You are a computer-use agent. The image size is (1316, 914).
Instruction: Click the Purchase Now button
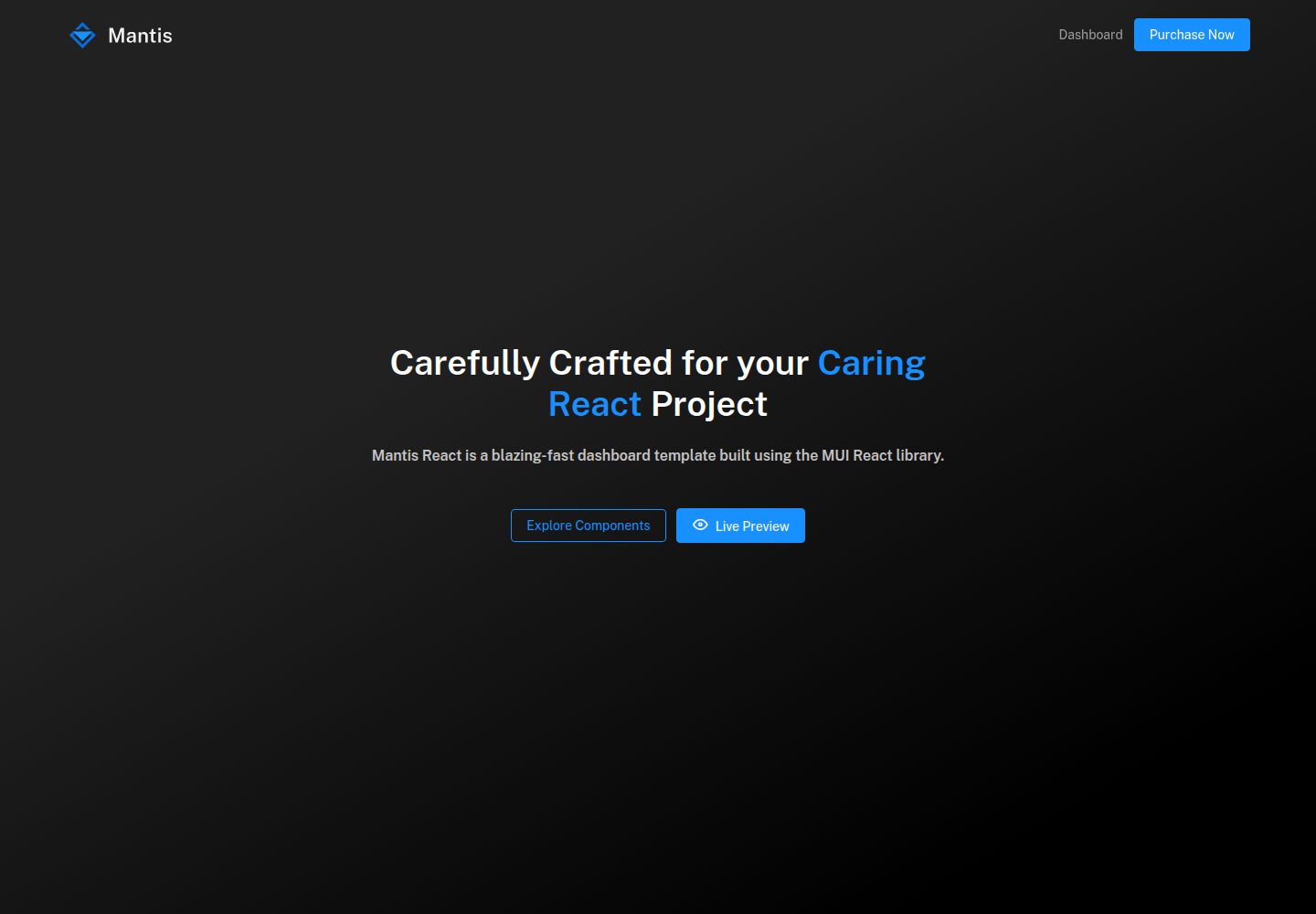1192,35
